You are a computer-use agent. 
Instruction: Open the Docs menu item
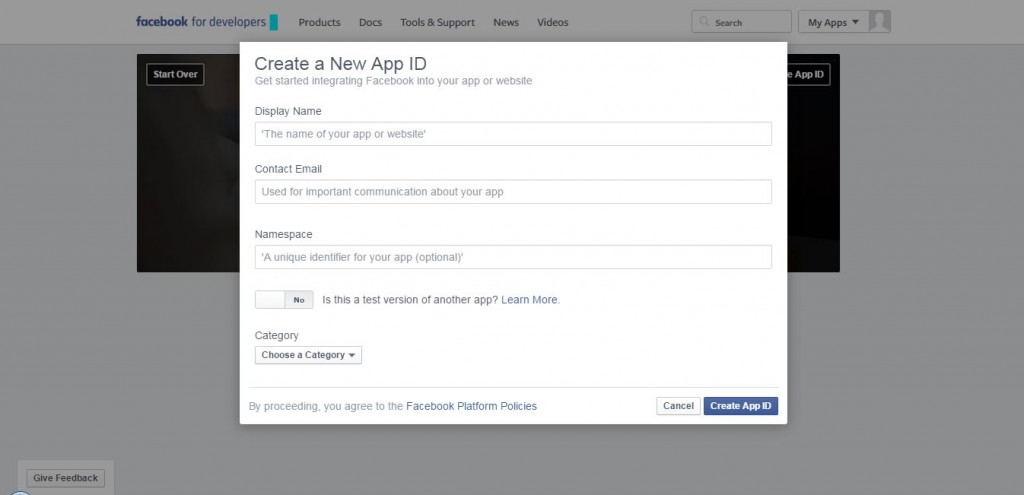pos(370,22)
